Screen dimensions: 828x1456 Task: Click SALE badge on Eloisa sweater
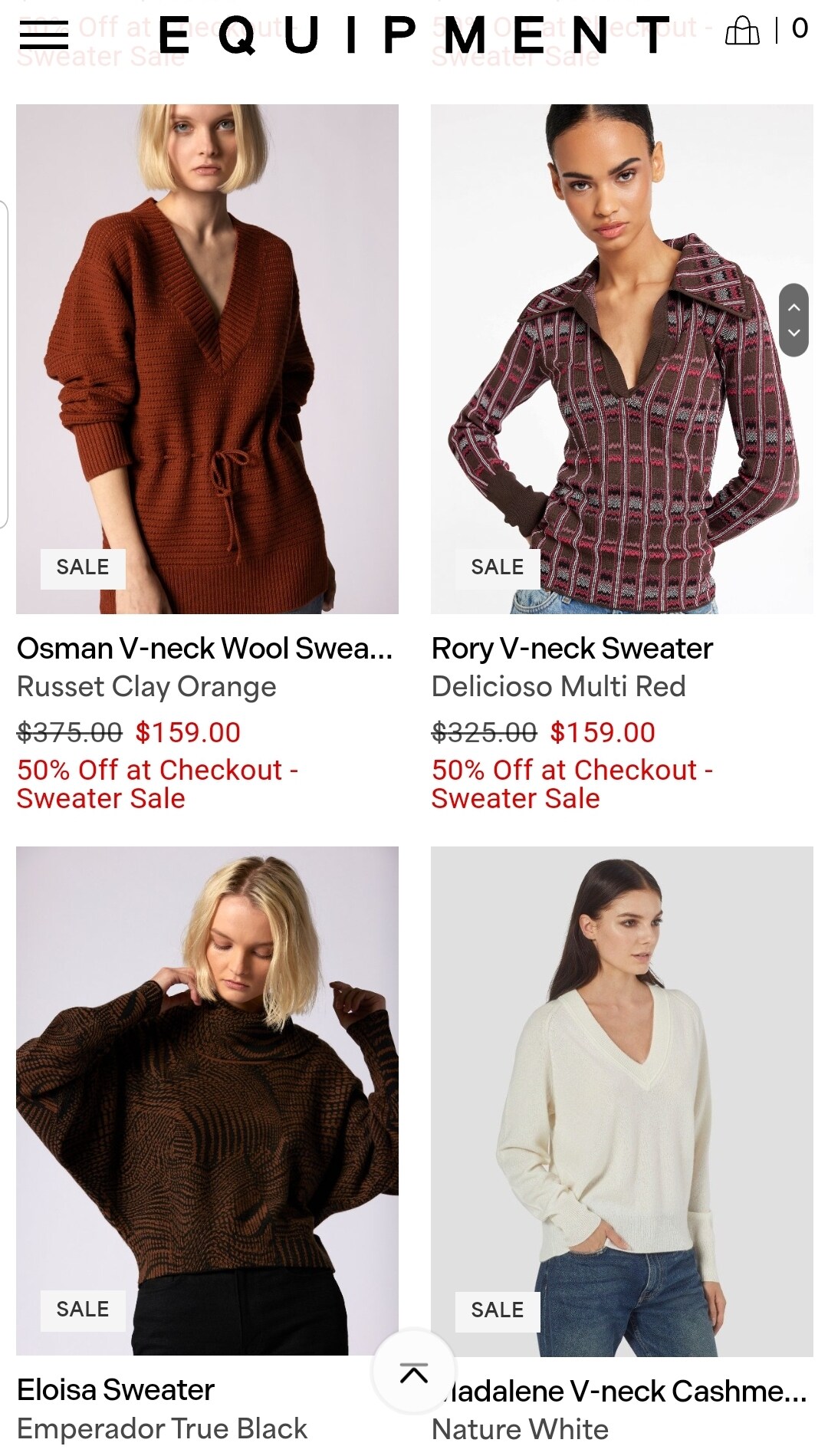[x=83, y=1310]
